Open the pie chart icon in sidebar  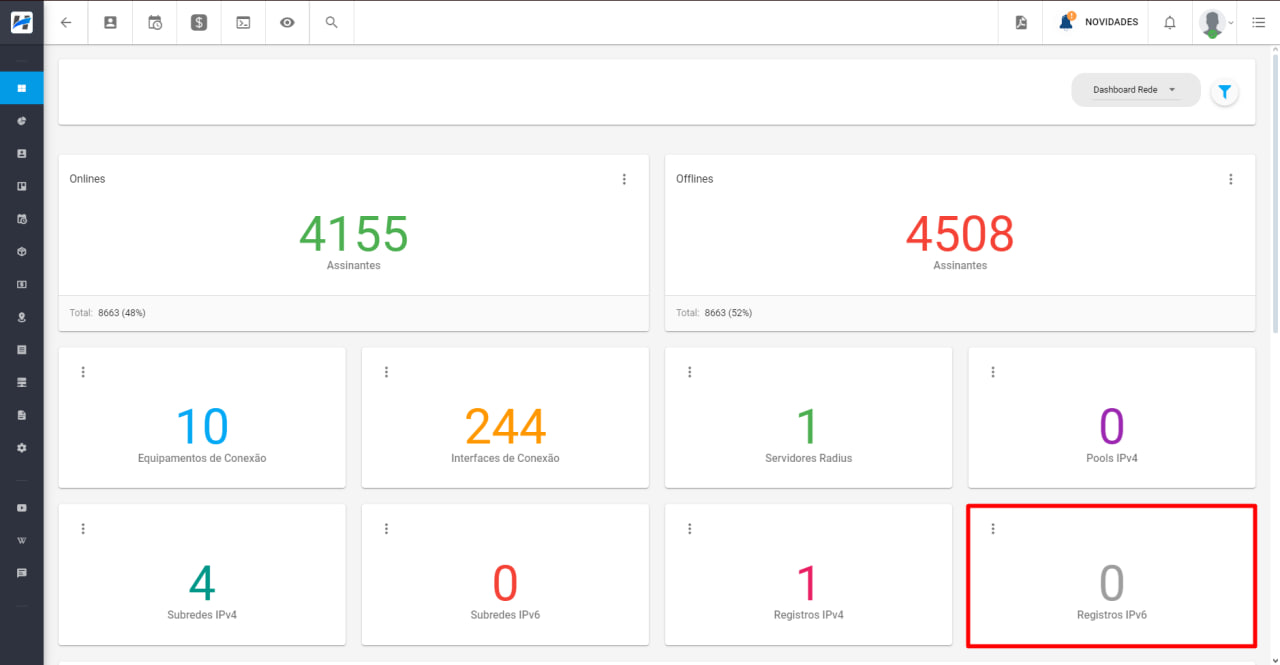(x=22, y=121)
